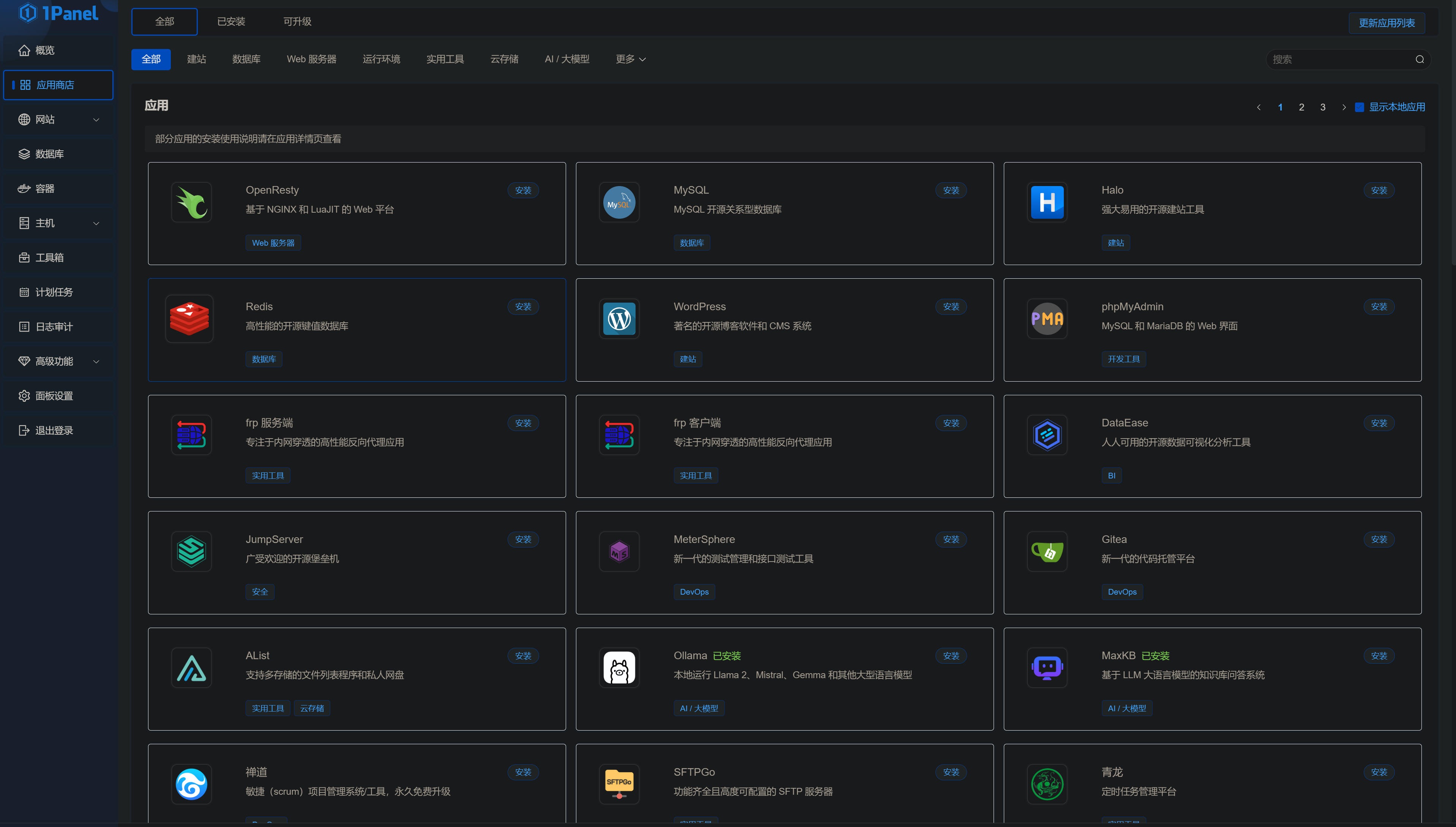Filter by Web 服务器 category tab
The width and height of the screenshot is (1456, 827).
[311, 59]
